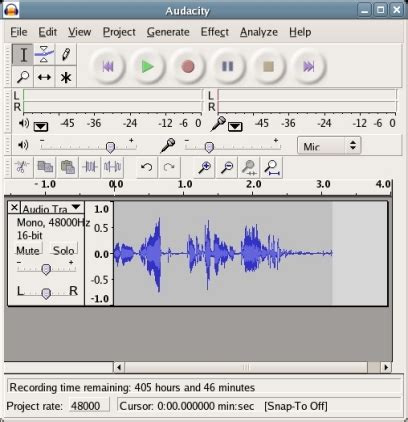
Task: Open the Effect menu
Action: (215, 32)
